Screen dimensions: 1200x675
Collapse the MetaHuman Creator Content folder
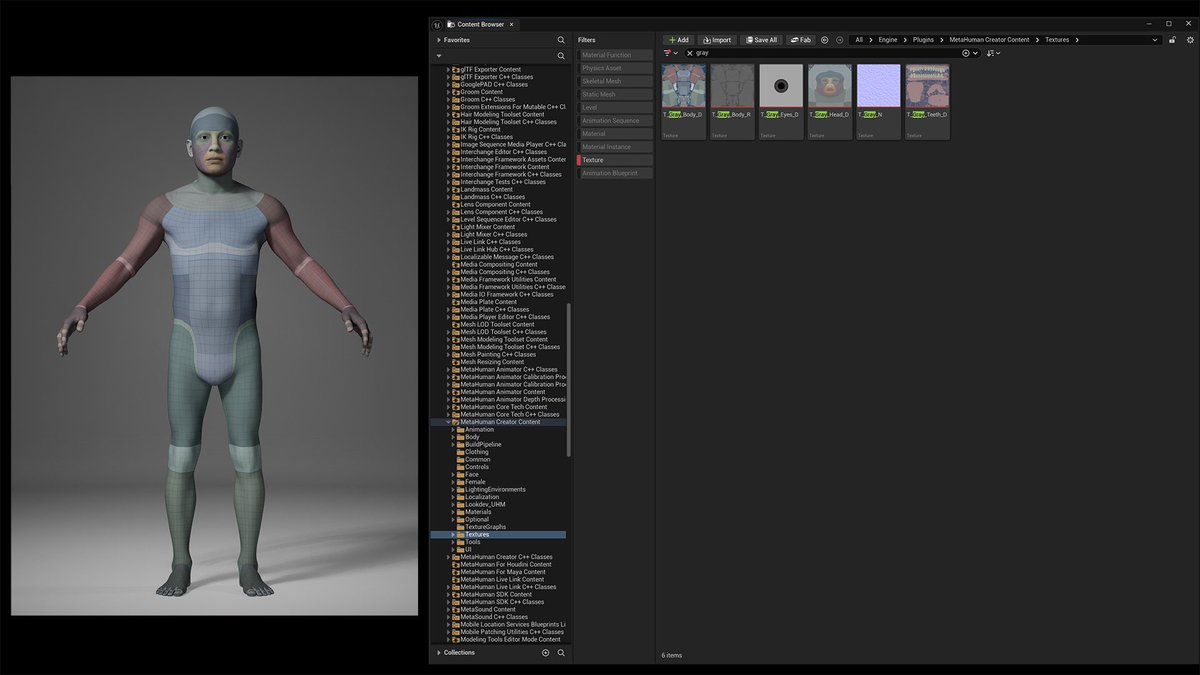coord(447,421)
